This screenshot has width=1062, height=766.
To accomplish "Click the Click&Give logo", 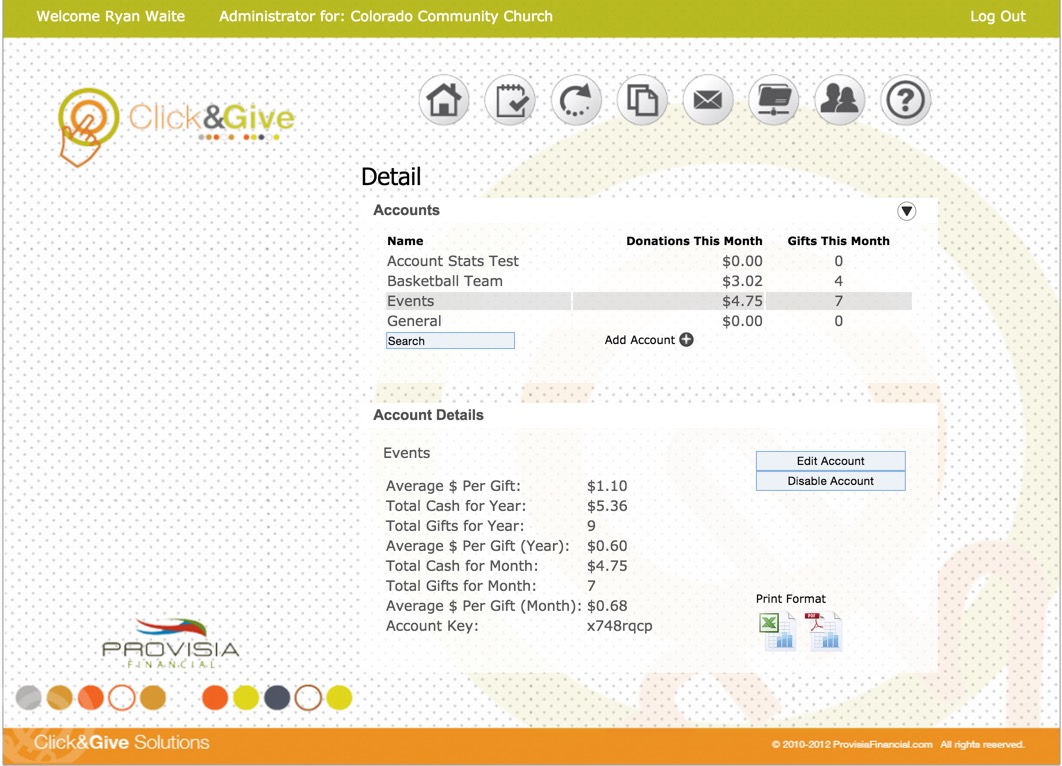I will pos(176,126).
